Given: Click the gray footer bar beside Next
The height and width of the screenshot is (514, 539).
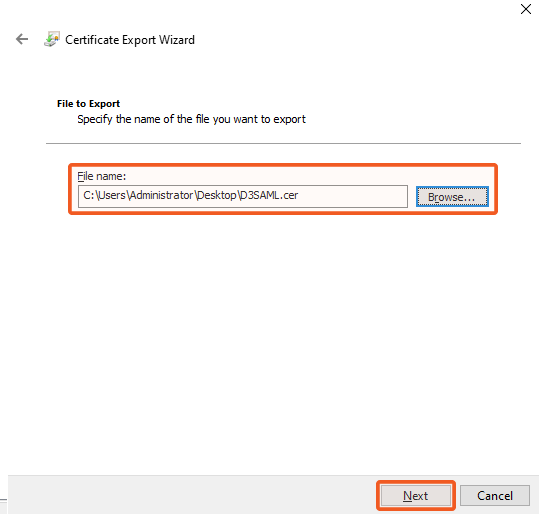Looking at the screenshot, I should (192, 494).
